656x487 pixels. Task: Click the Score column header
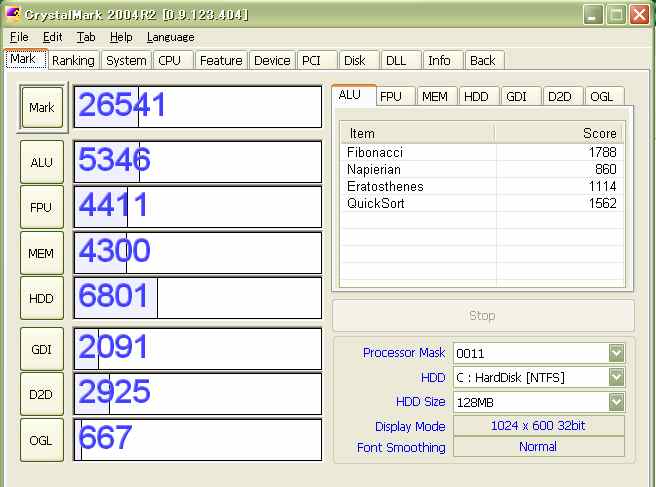pos(558,133)
